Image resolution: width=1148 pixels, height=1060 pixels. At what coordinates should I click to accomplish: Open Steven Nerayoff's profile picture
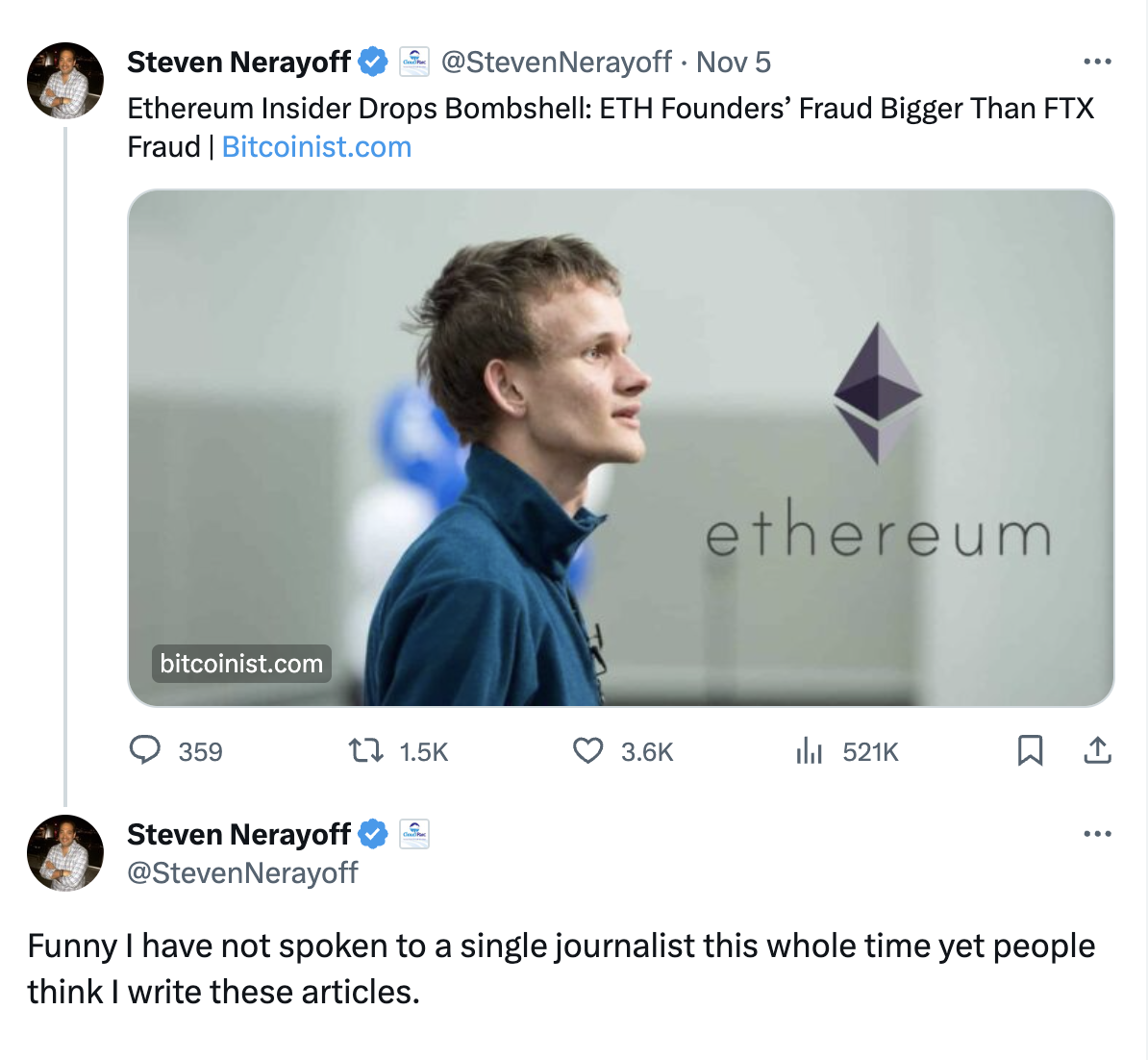tap(64, 81)
